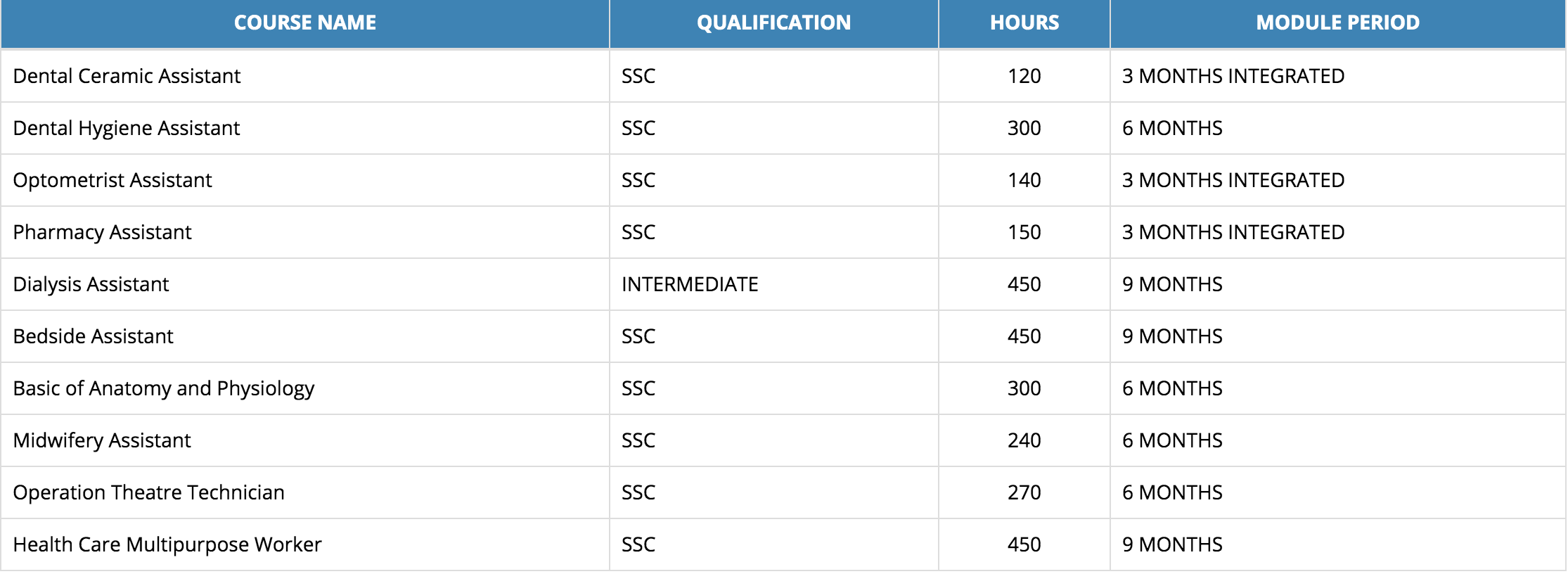Click the 120 hours cell
The height and width of the screenshot is (574, 1568).
pyautogui.click(x=1024, y=76)
